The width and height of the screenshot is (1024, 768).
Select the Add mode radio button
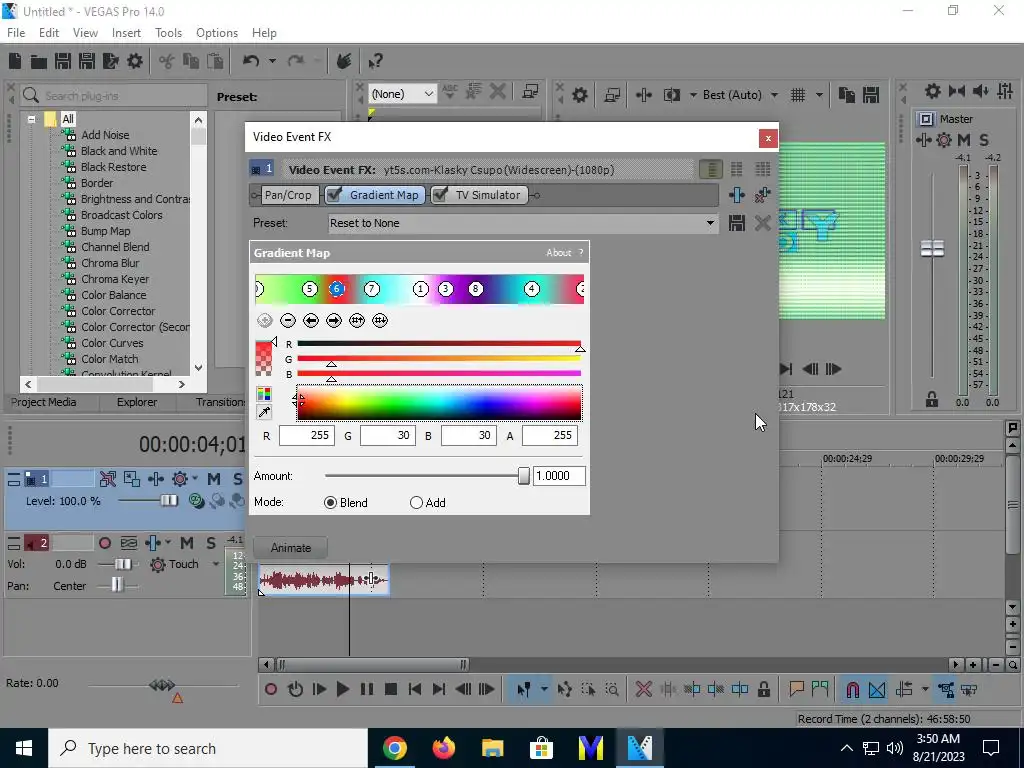416,503
